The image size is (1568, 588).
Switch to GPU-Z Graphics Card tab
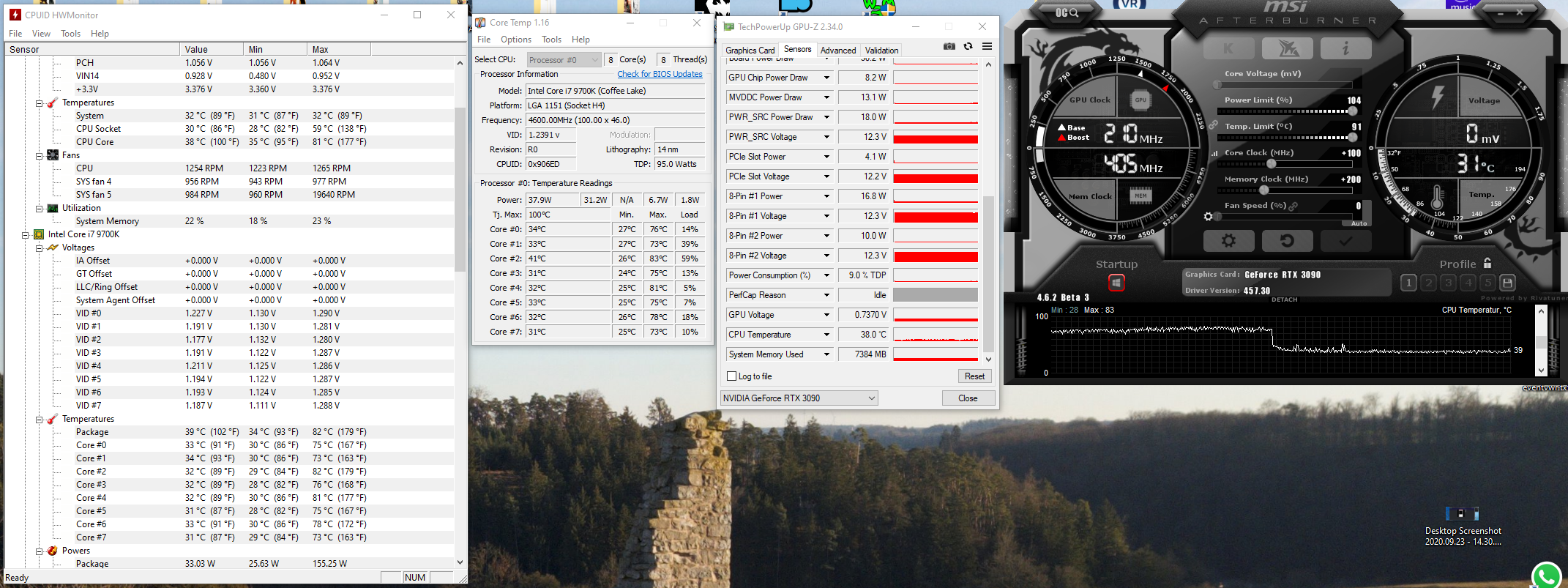coord(750,51)
